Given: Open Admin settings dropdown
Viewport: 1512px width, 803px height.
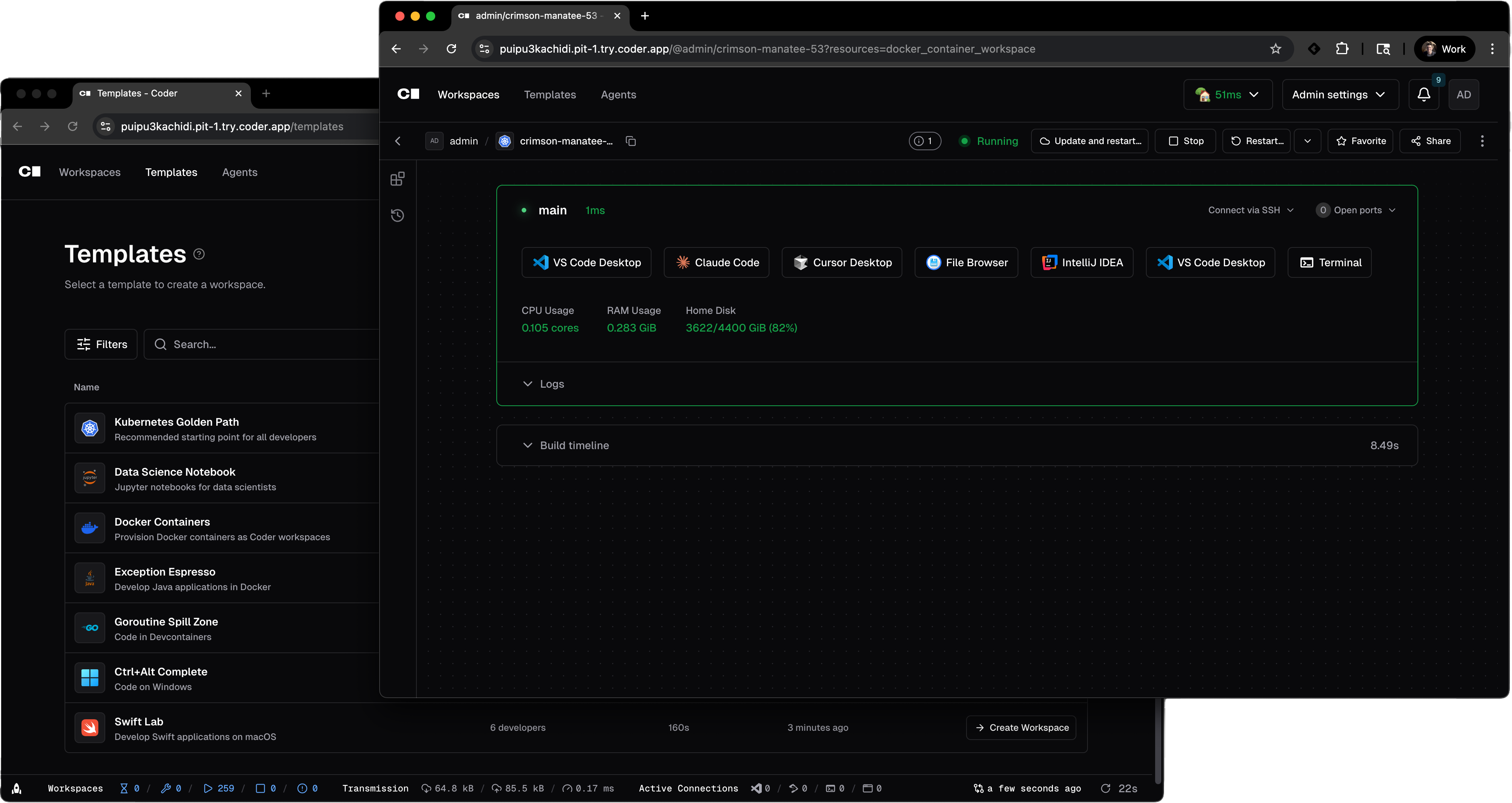Looking at the screenshot, I should [x=1340, y=95].
